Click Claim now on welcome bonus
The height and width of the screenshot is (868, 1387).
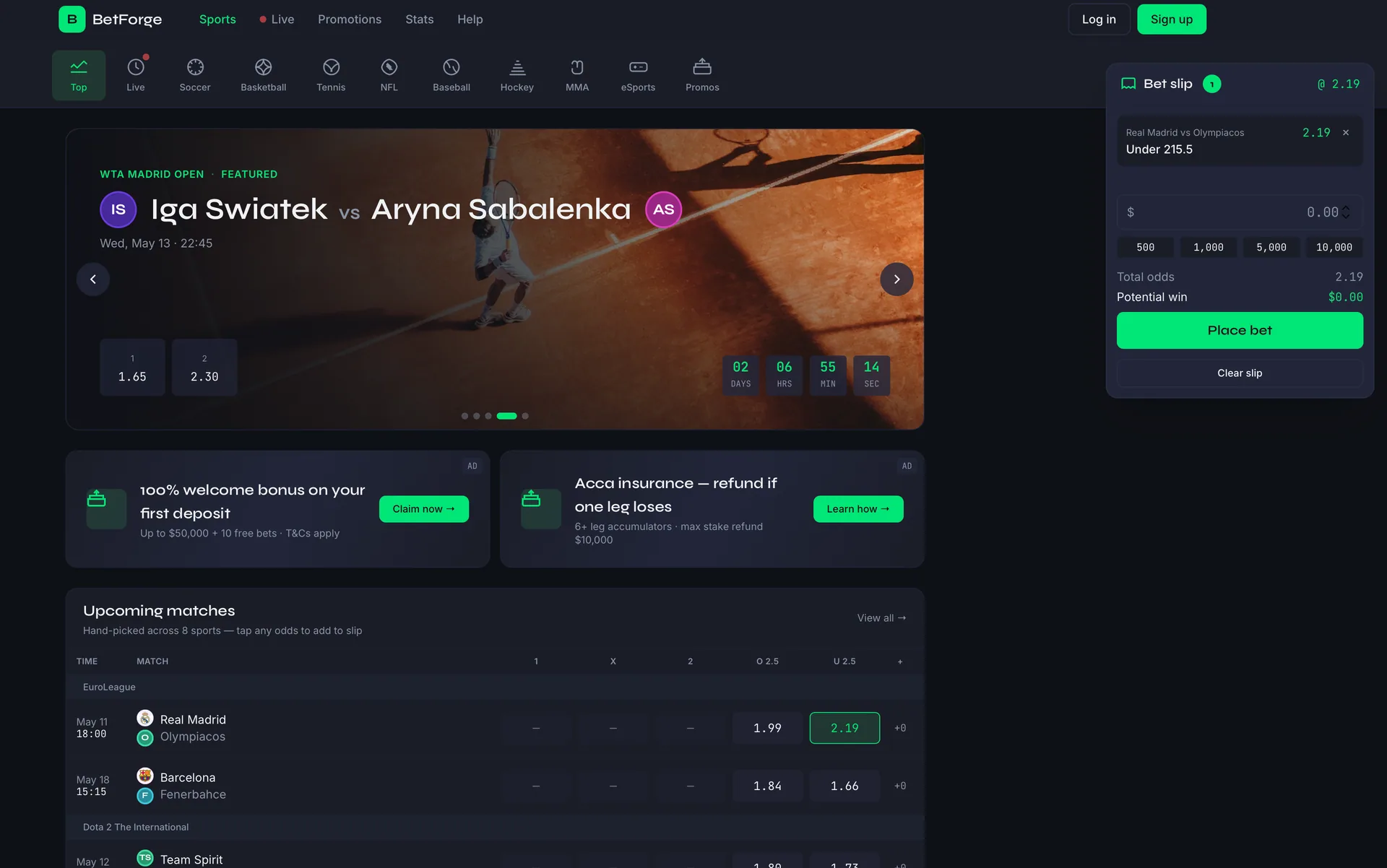[423, 509]
